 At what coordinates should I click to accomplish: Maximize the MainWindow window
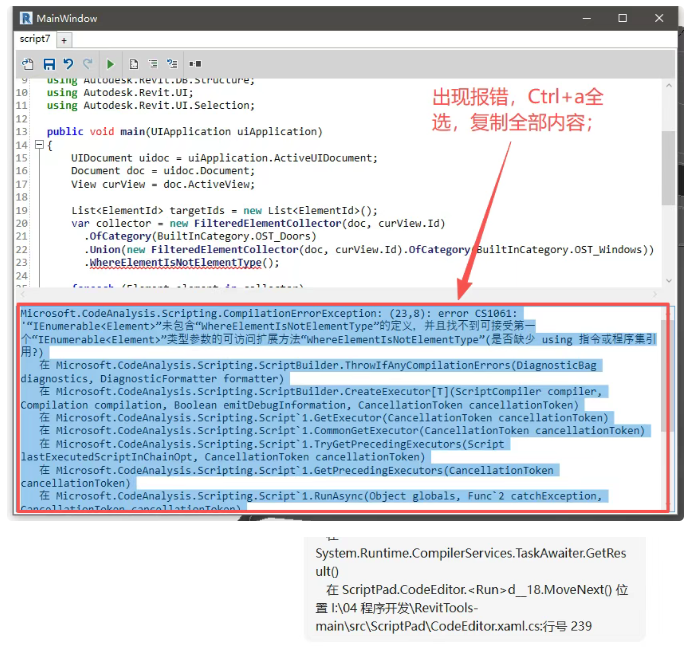point(623,18)
